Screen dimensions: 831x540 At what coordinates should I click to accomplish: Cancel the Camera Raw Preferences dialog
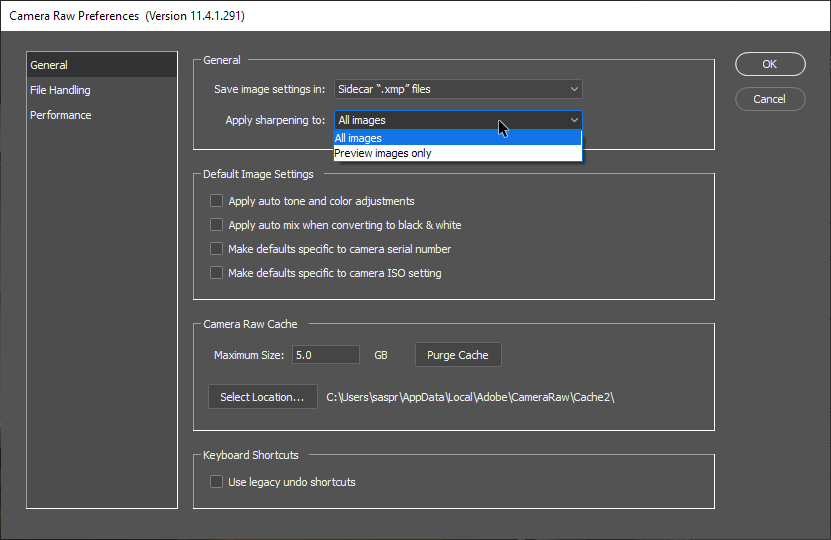pyautogui.click(x=769, y=99)
